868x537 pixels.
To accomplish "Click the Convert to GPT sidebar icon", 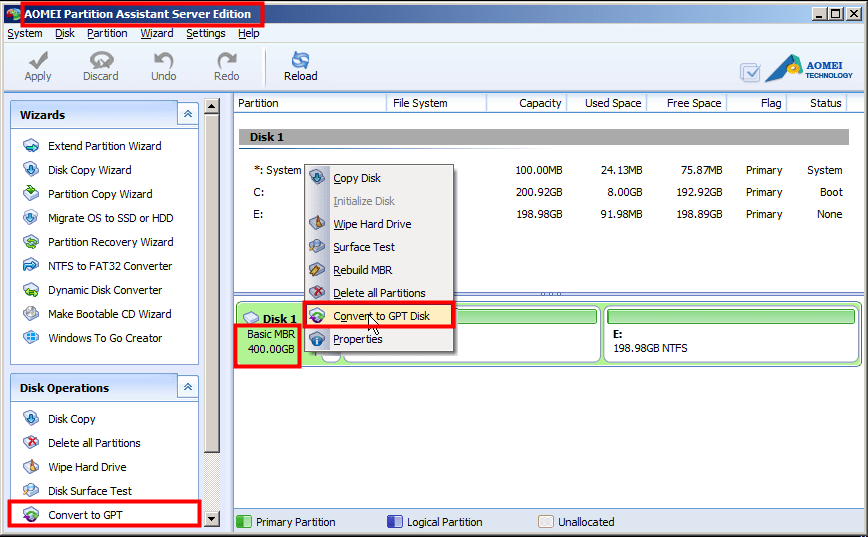I will pyautogui.click(x=31, y=514).
